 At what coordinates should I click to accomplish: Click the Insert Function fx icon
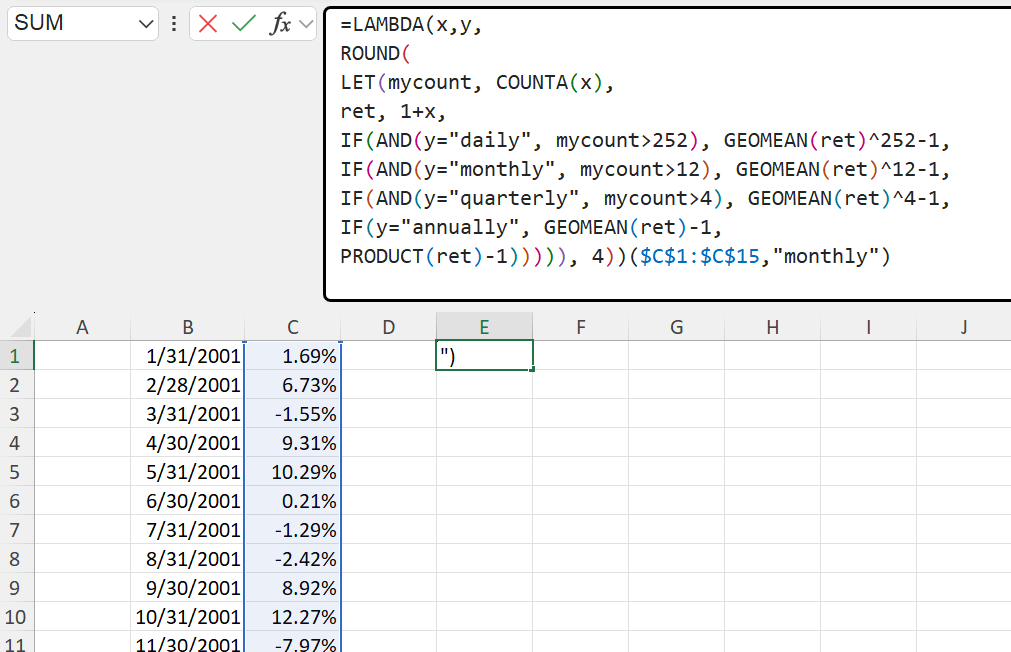coord(280,24)
